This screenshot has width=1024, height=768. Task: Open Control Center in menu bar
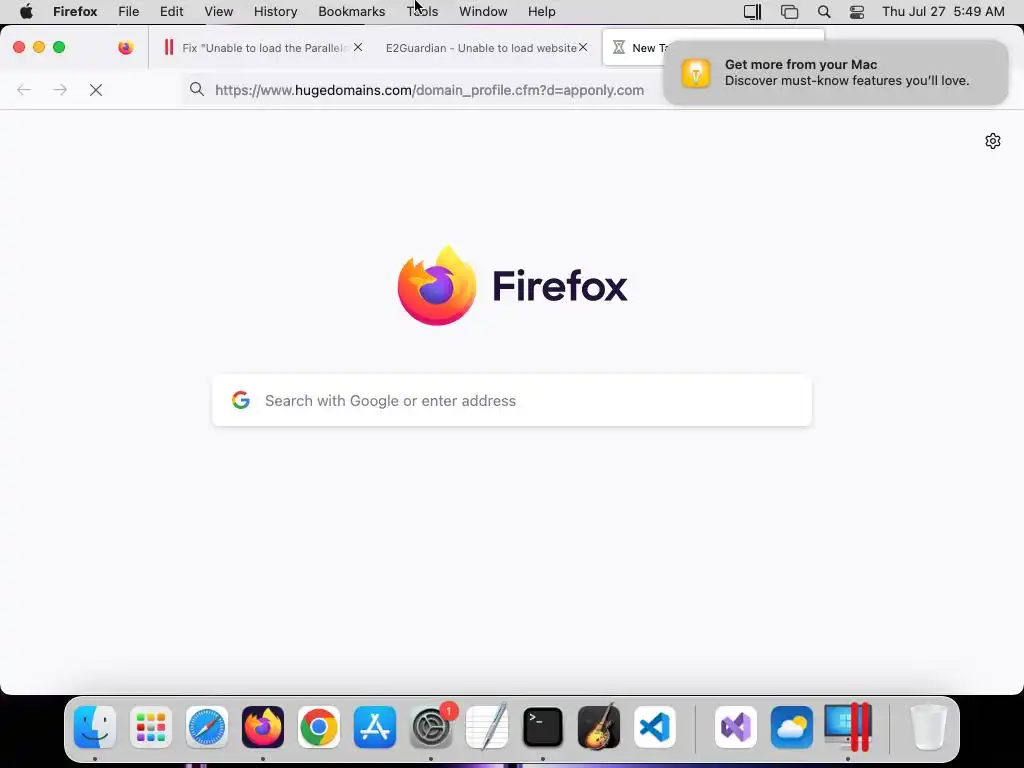coord(857,12)
